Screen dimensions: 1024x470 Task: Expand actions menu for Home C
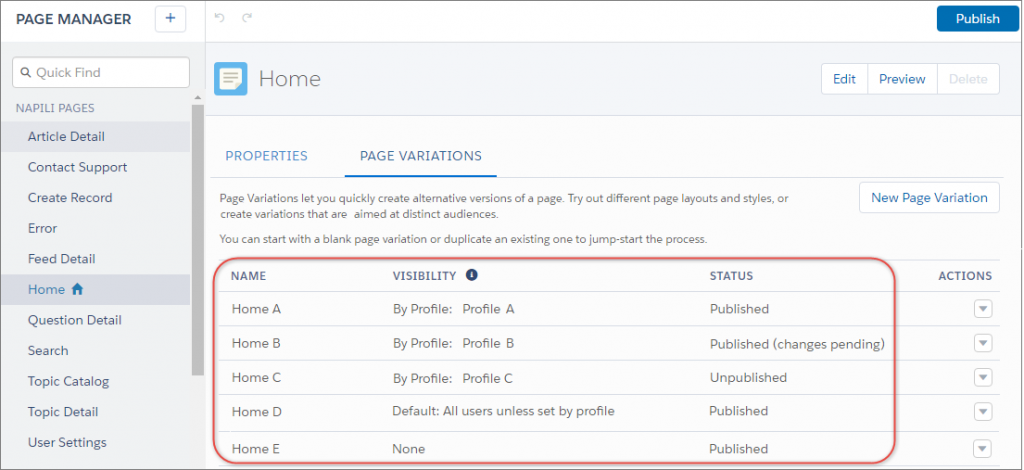(x=983, y=377)
